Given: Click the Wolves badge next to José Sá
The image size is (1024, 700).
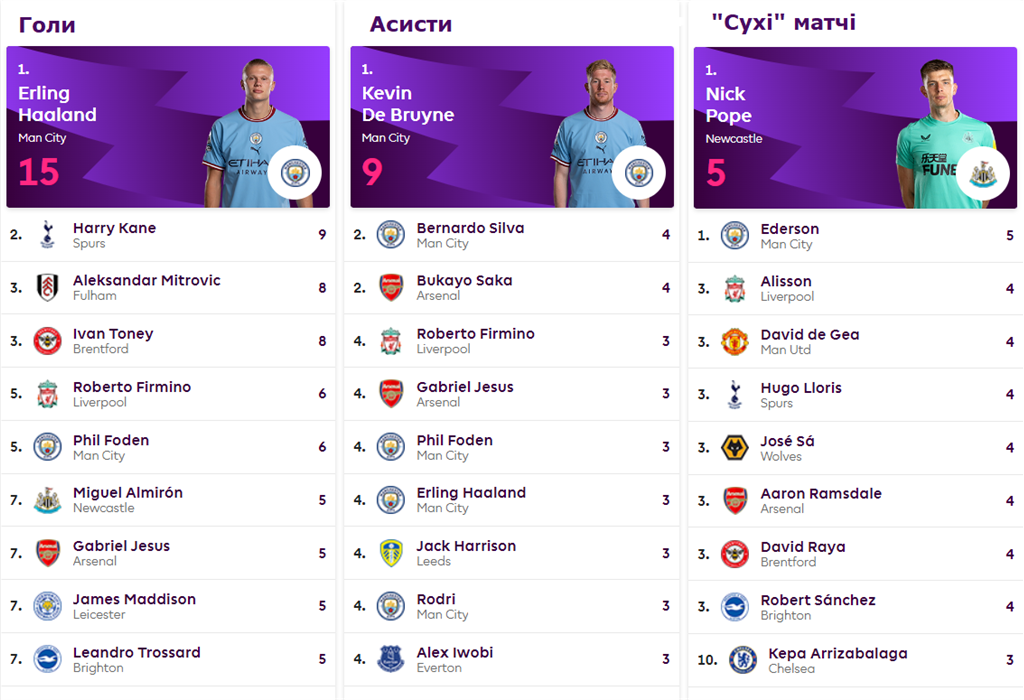Looking at the screenshot, I should (x=735, y=448).
